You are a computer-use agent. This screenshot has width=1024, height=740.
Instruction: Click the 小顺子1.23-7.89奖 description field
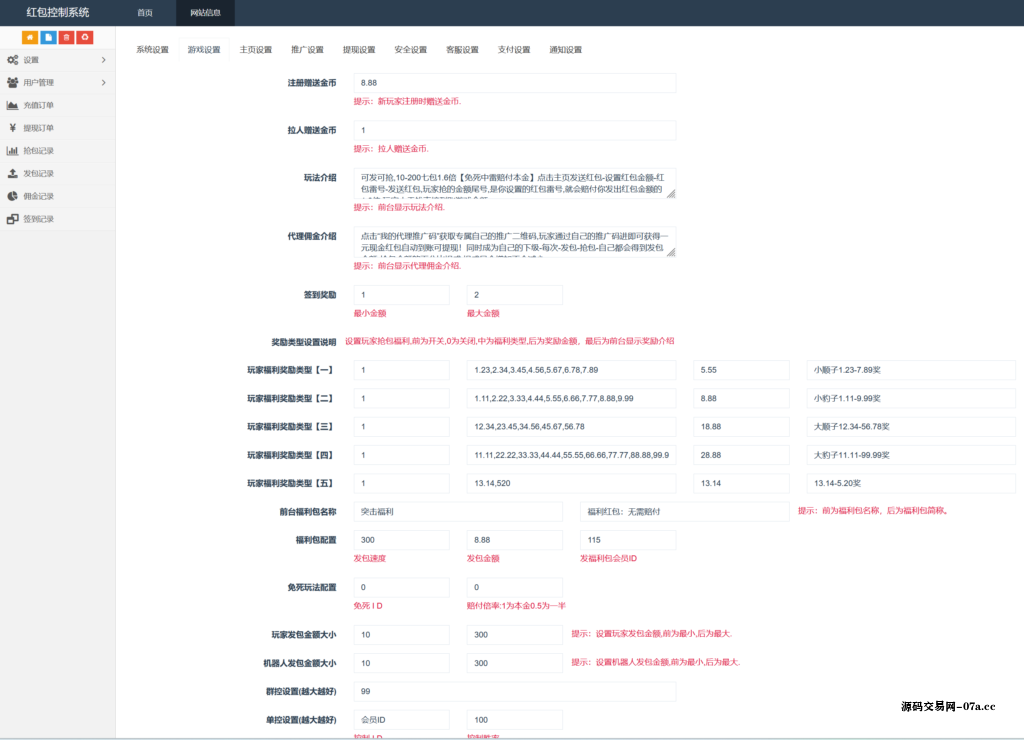[911, 370]
